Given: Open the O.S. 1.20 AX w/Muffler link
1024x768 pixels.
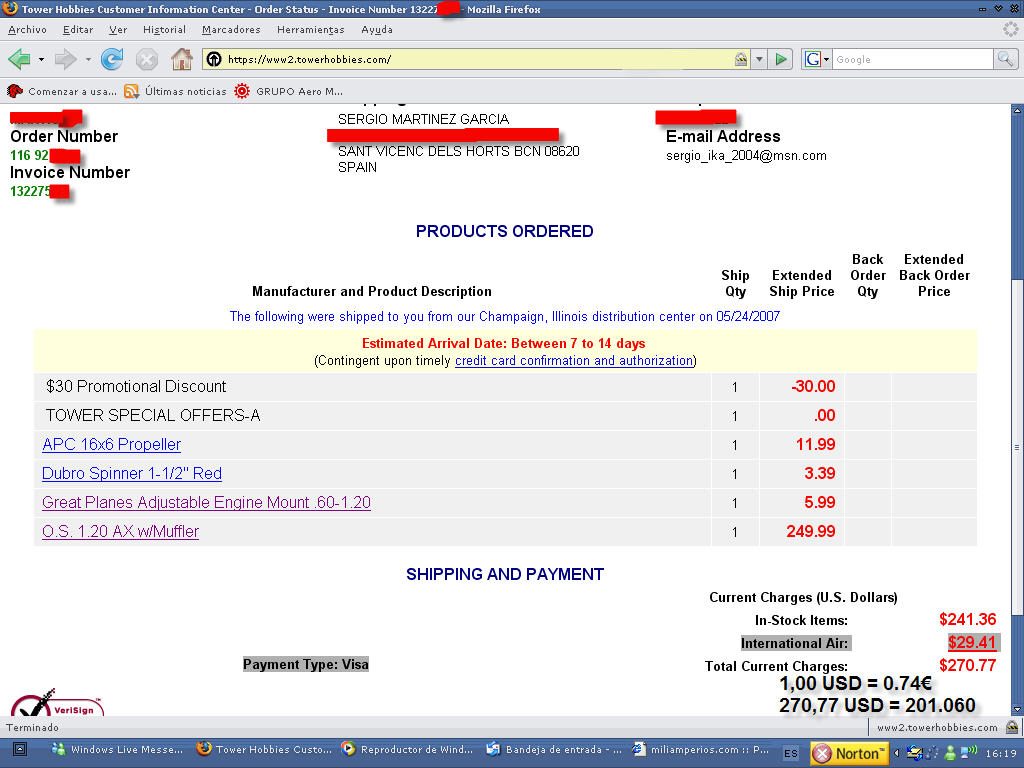Looking at the screenshot, I should click(x=120, y=532).
